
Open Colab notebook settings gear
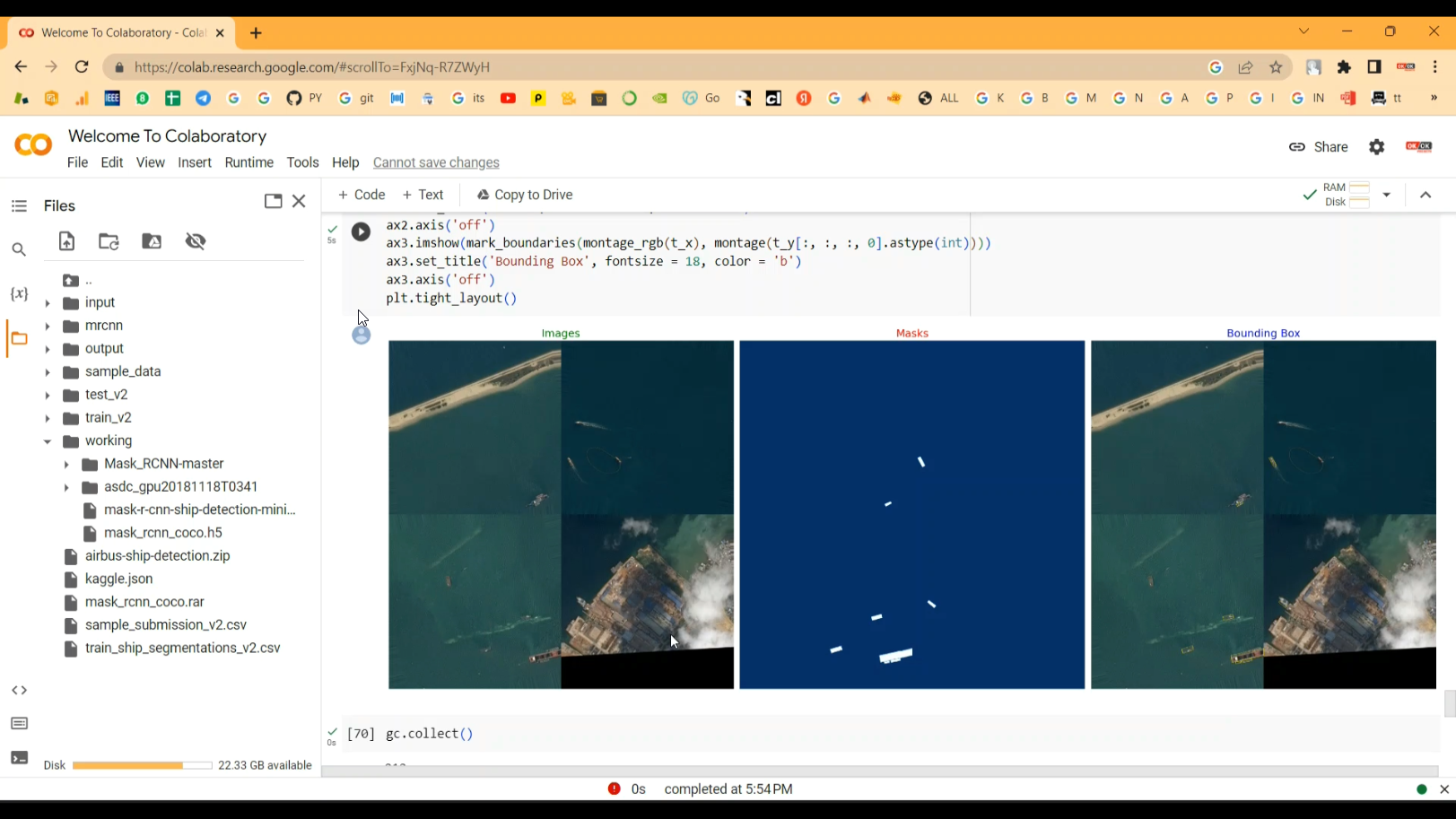[x=1377, y=147]
